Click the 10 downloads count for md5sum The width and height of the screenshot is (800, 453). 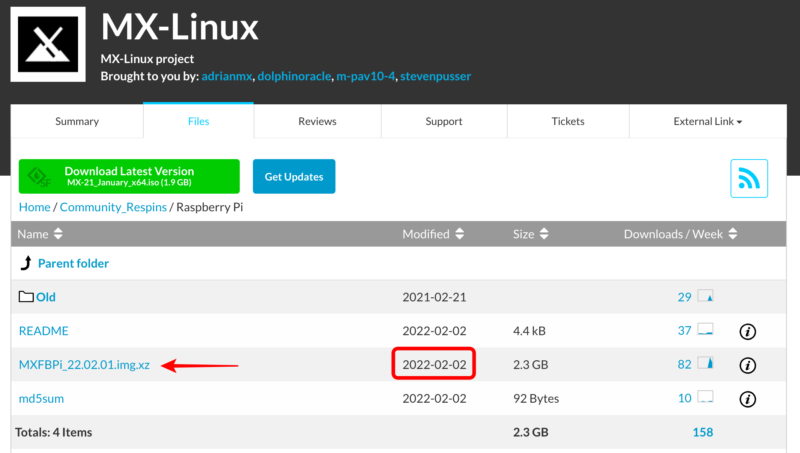pyautogui.click(x=685, y=398)
